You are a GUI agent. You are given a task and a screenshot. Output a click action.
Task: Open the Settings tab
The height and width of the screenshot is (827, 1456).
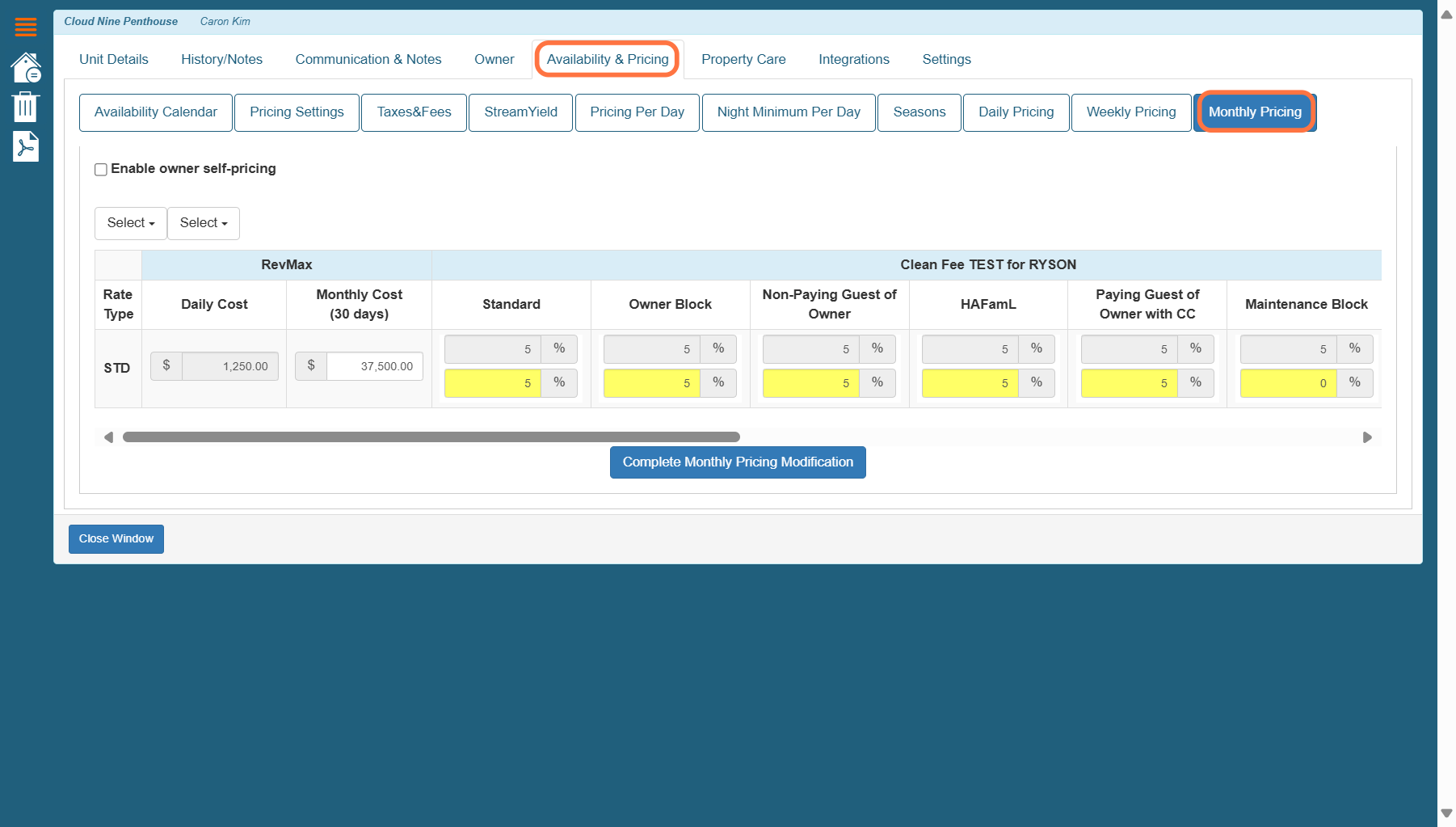pos(947,59)
